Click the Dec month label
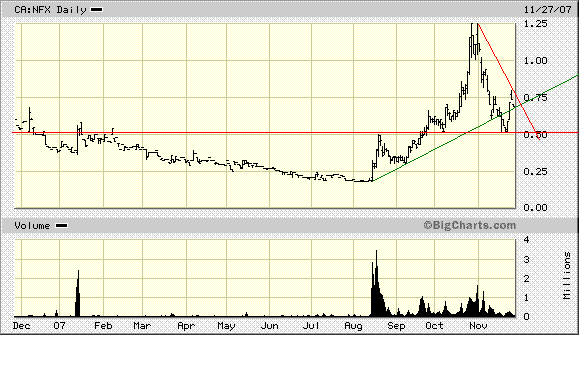Screen dimensions: 579x384 [x=21, y=326]
